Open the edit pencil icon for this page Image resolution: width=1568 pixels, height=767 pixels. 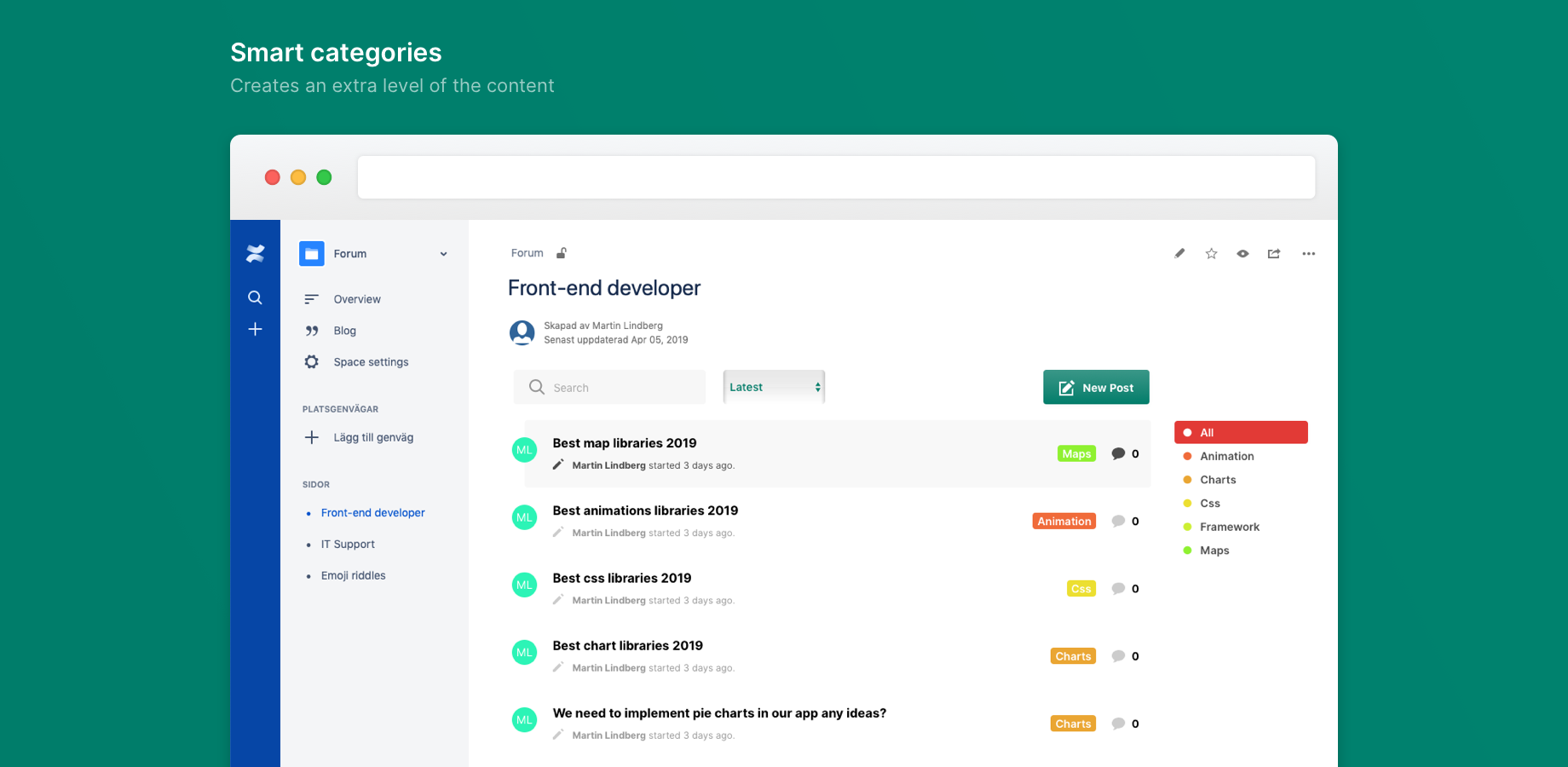click(x=1179, y=253)
